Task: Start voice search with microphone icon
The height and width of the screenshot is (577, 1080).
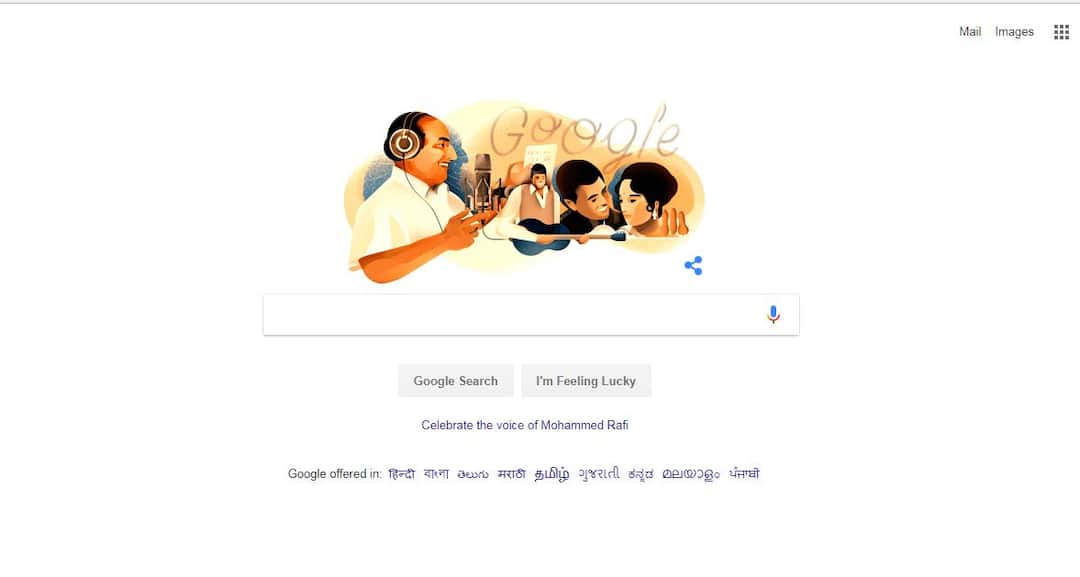Action: (x=773, y=315)
